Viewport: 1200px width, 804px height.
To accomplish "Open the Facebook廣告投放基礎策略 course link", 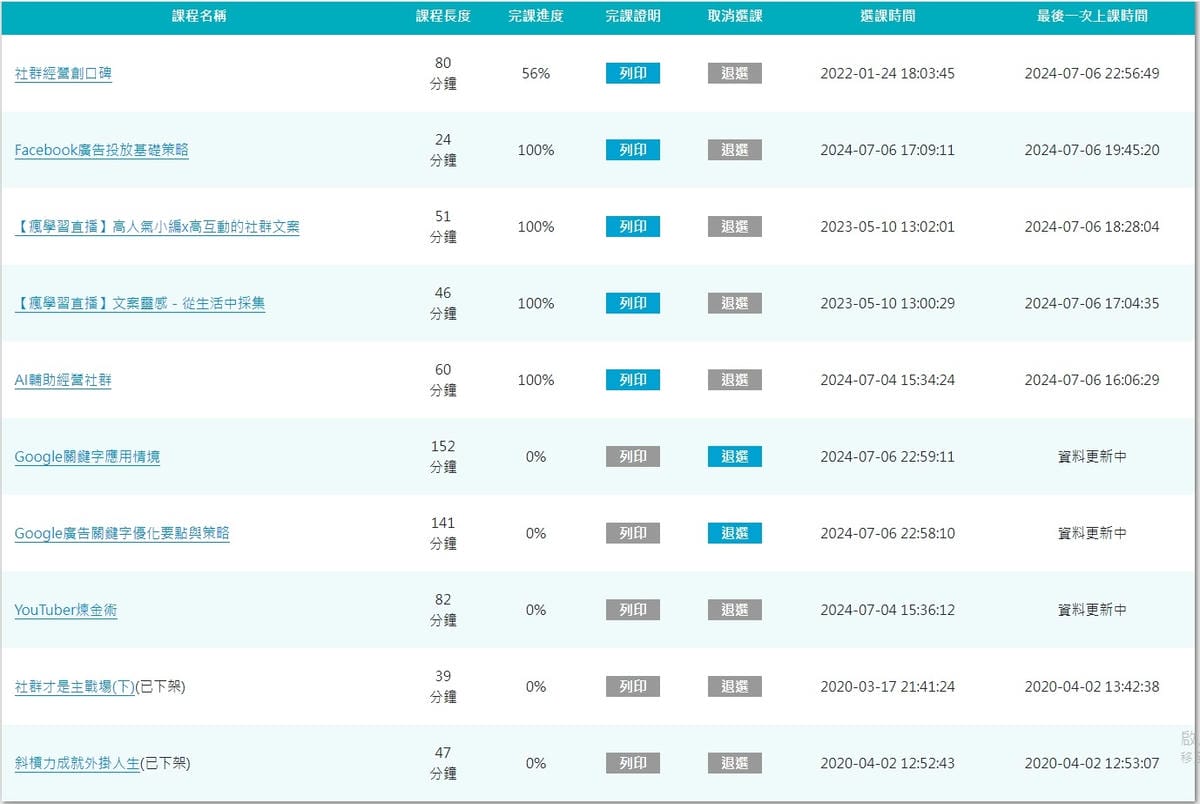I will tap(102, 150).
